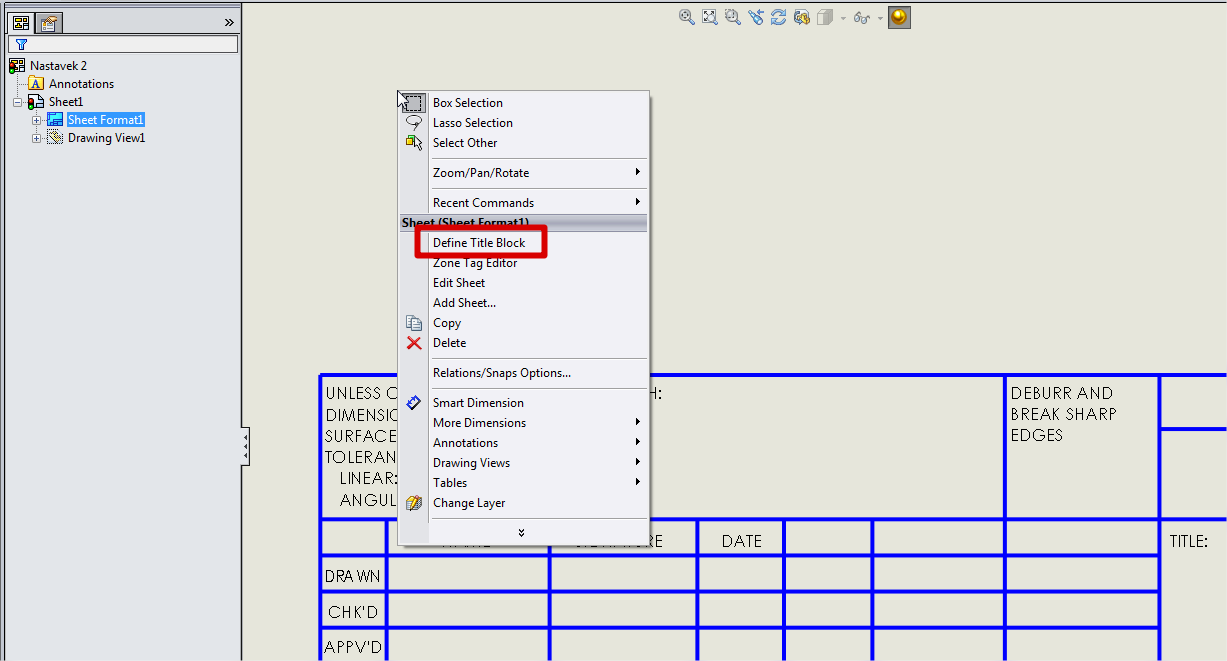The width and height of the screenshot is (1227, 661).
Task: Switch to the PropertyManager tab
Action: pos(49,22)
